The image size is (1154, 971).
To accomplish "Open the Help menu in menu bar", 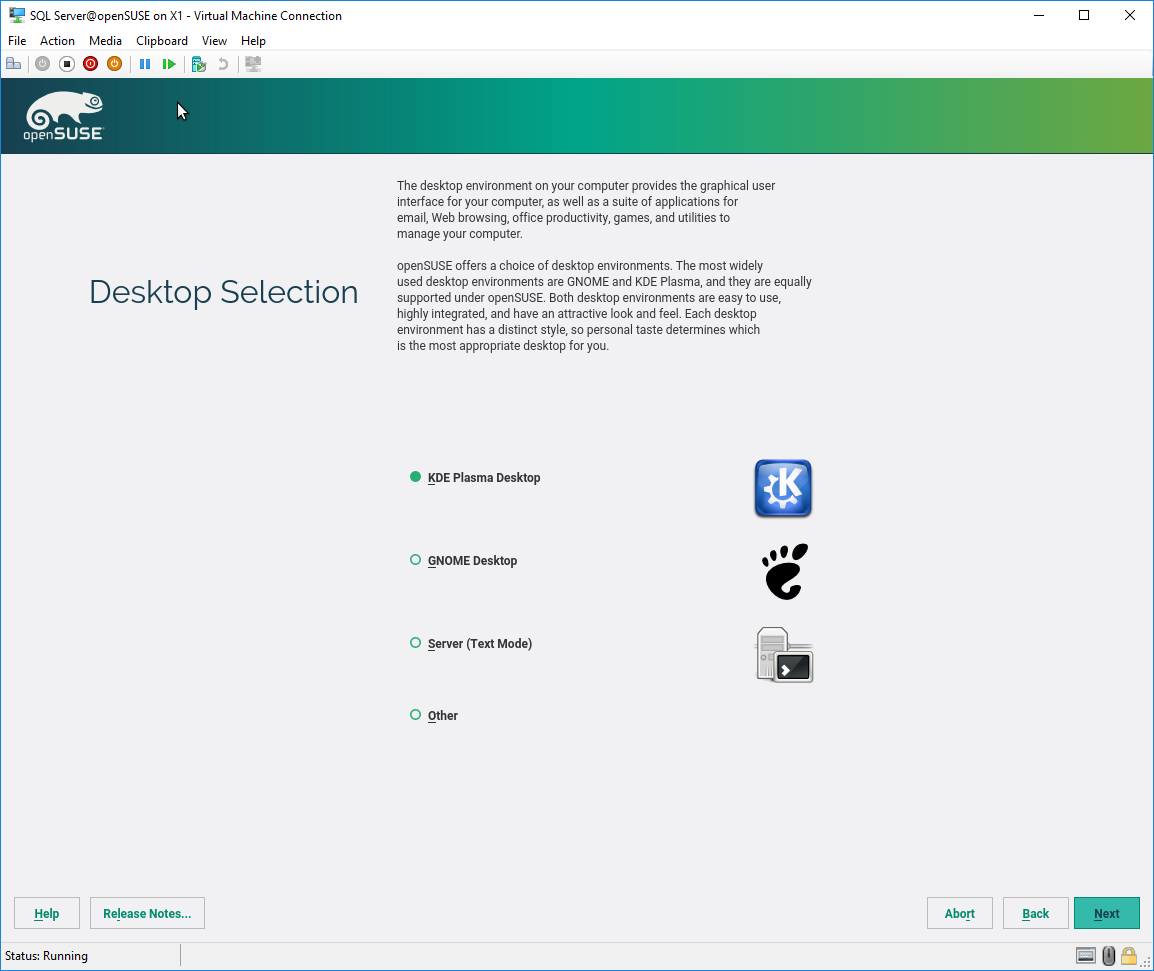I will coord(253,40).
